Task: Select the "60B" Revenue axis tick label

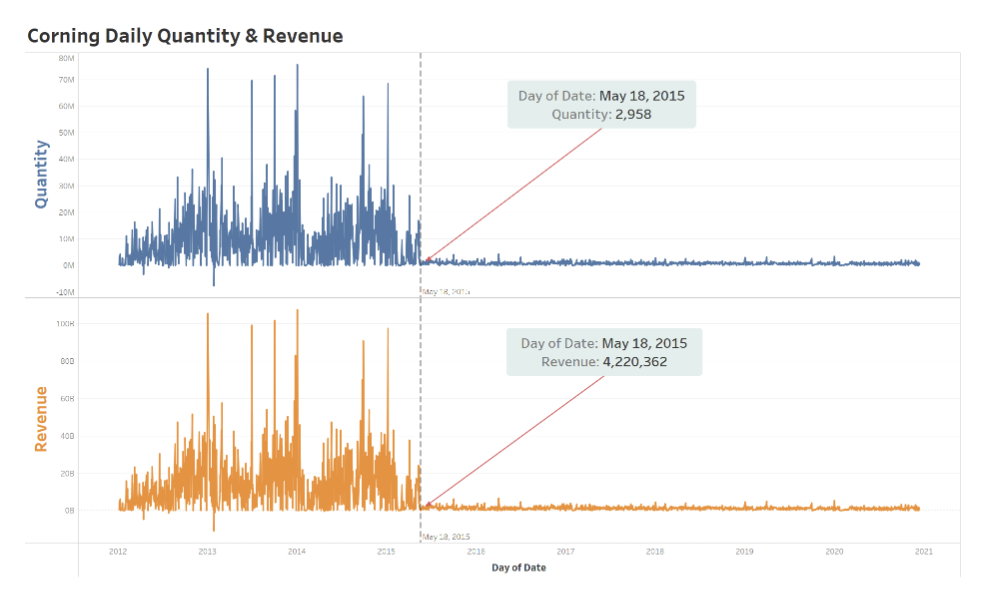Action: coord(67,399)
